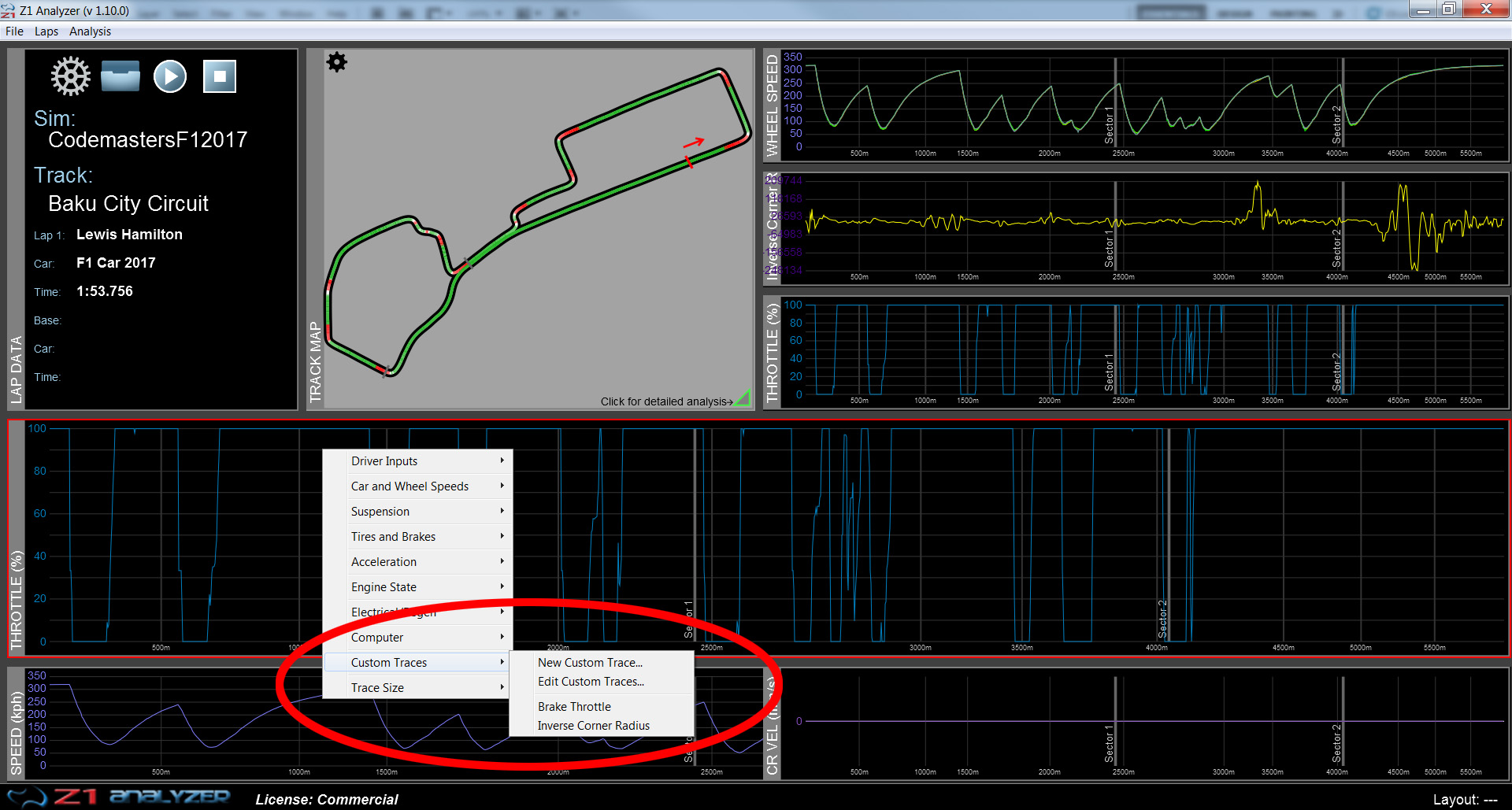The height and width of the screenshot is (810, 1512).
Task: Expand the Suspension submenu
Action: click(418, 512)
